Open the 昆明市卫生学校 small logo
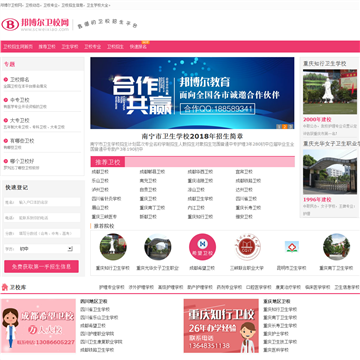 [x=292, y=247]
